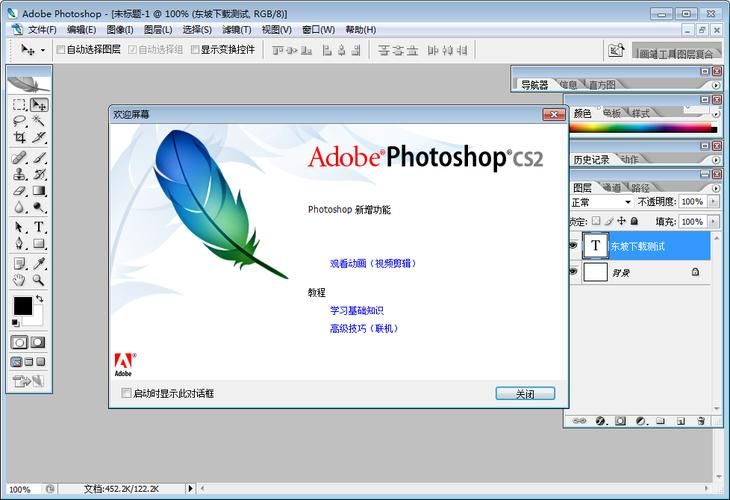
Task: Select the Path Selection tool
Action: (19, 227)
